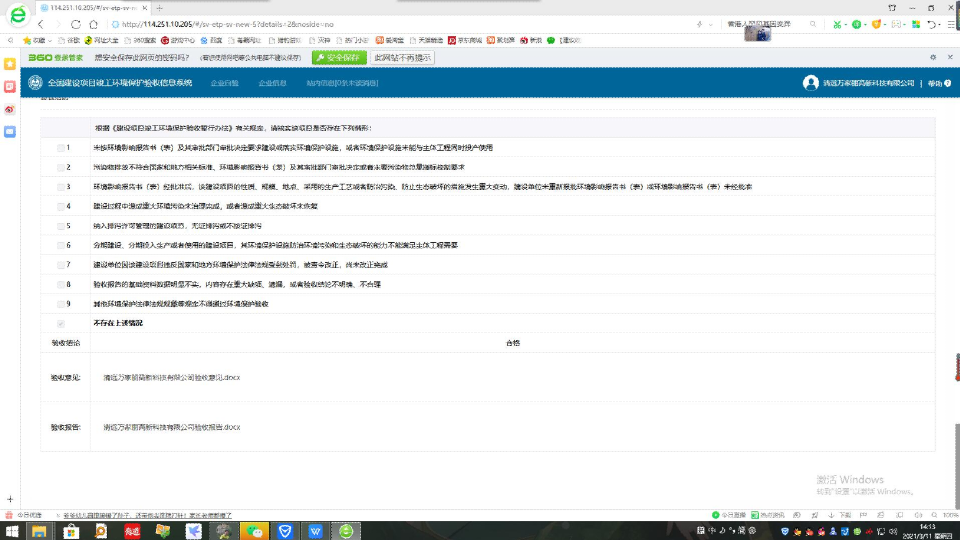Image resolution: width=960 pixels, height=540 pixels.
Task: Click the green 安全保存 button
Action: [339, 58]
